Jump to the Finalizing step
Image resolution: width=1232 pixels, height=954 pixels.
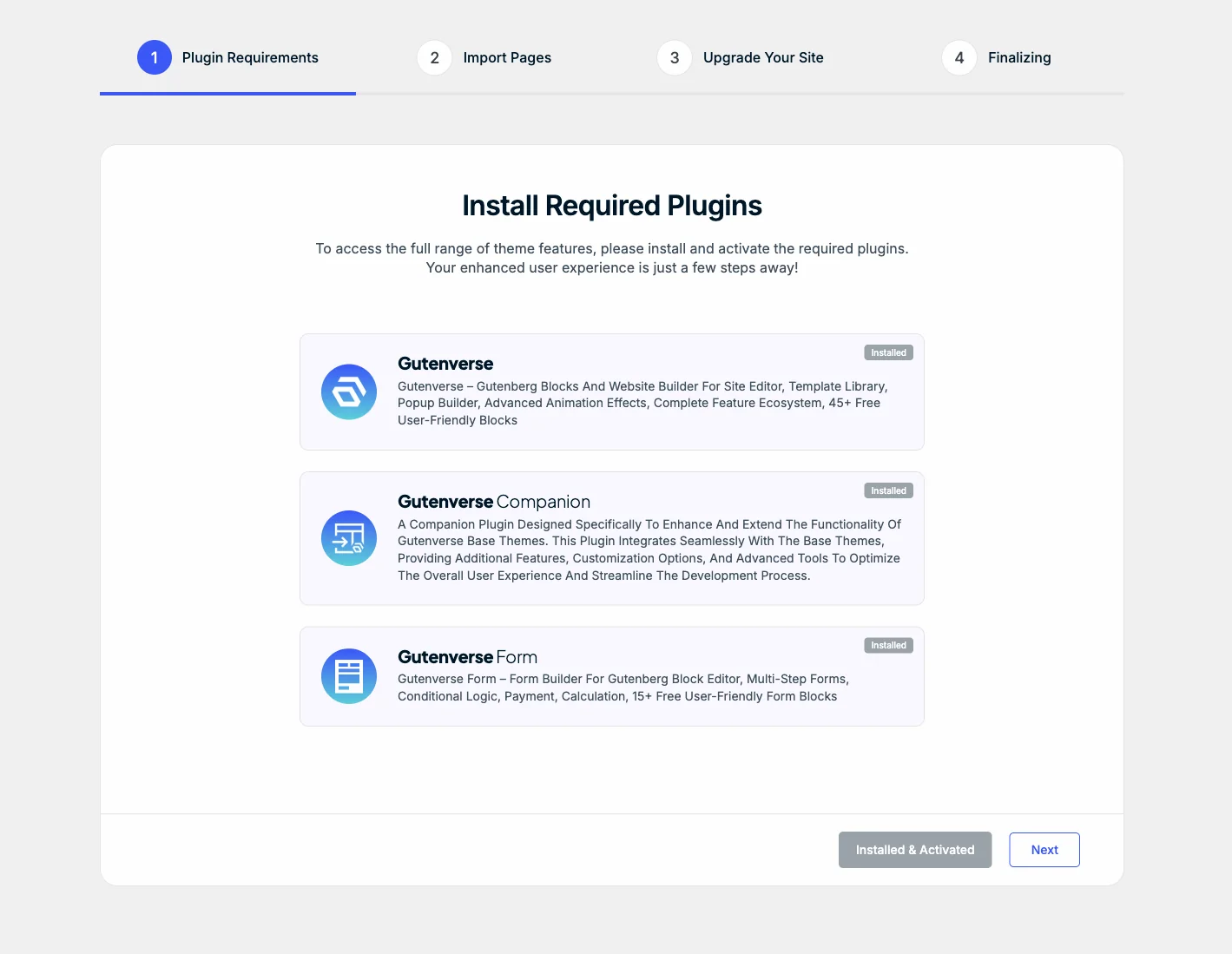coord(1019,57)
